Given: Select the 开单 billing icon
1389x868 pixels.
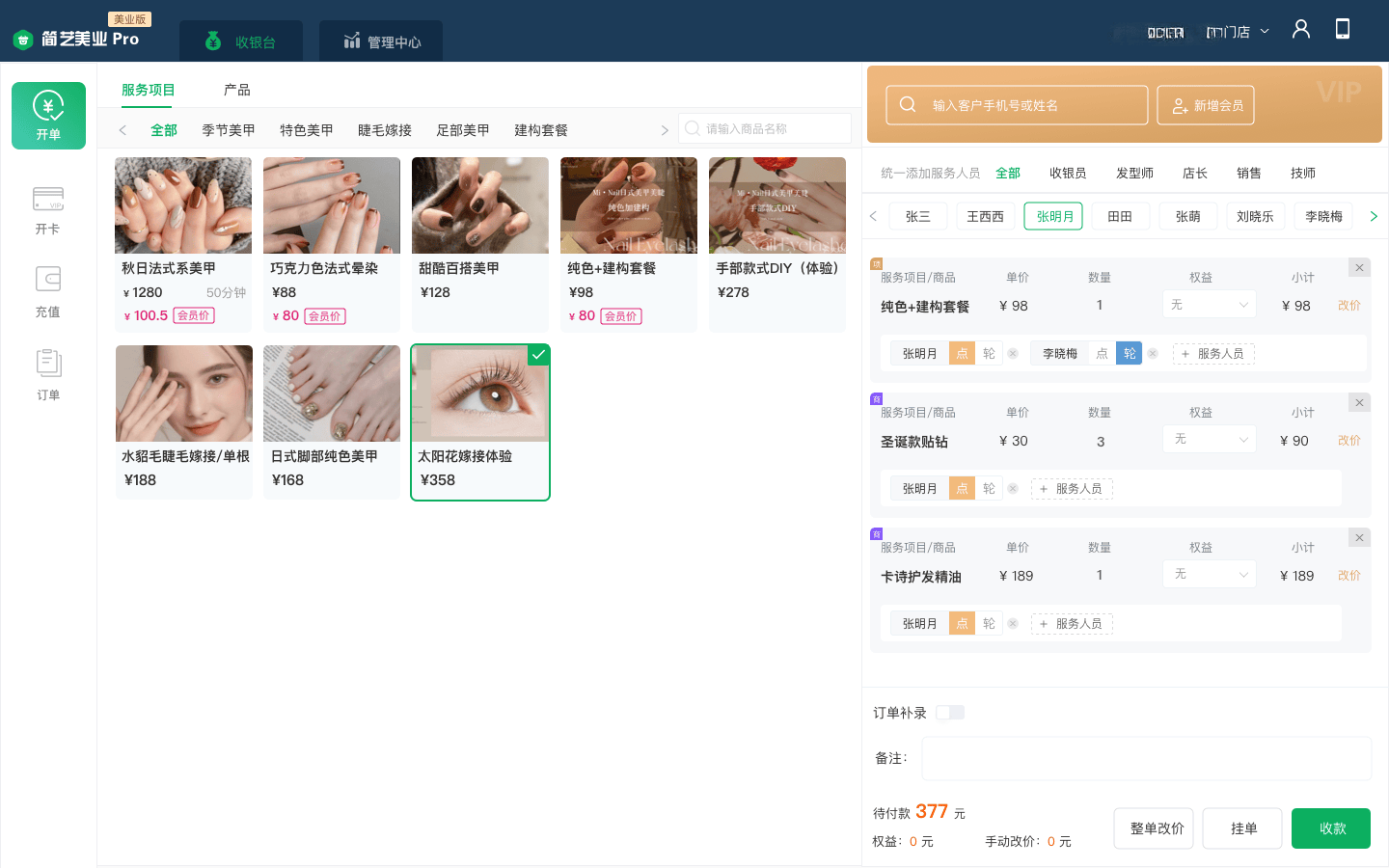Looking at the screenshot, I should 48,115.
